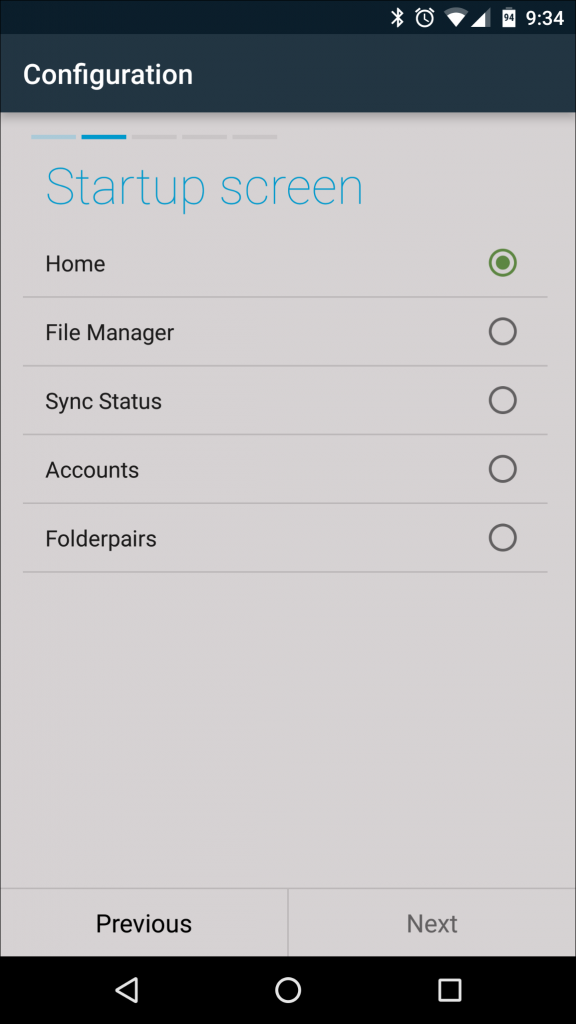Enable the Folderpairs radio button
This screenshot has height=1024, width=576.
(x=503, y=537)
